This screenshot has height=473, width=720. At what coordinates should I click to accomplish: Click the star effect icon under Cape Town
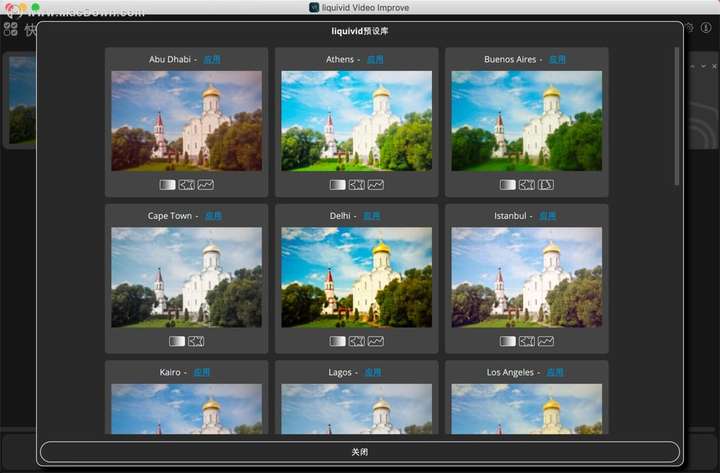196,341
